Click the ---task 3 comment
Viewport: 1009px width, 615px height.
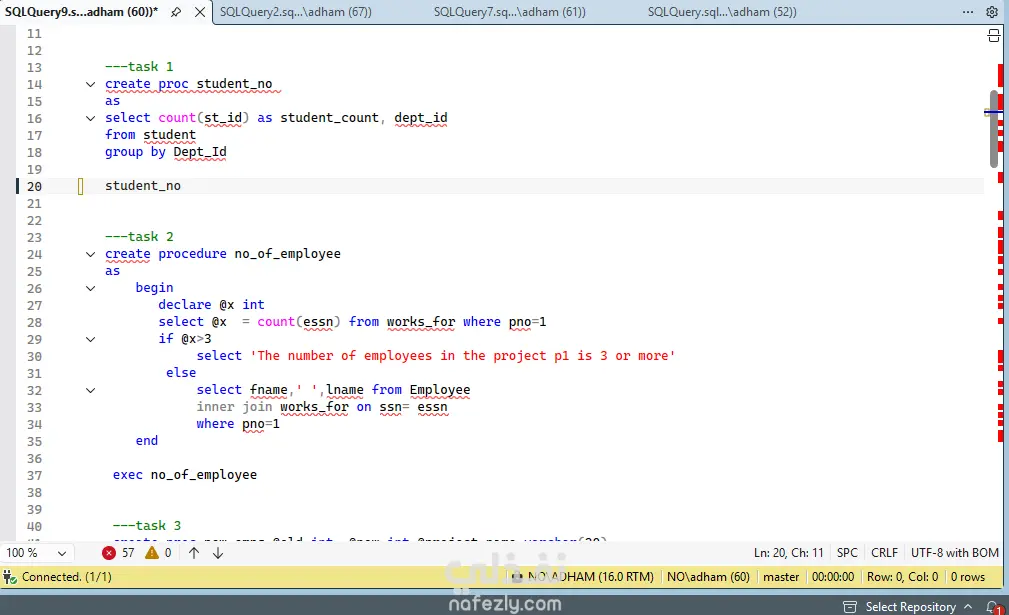tap(147, 526)
